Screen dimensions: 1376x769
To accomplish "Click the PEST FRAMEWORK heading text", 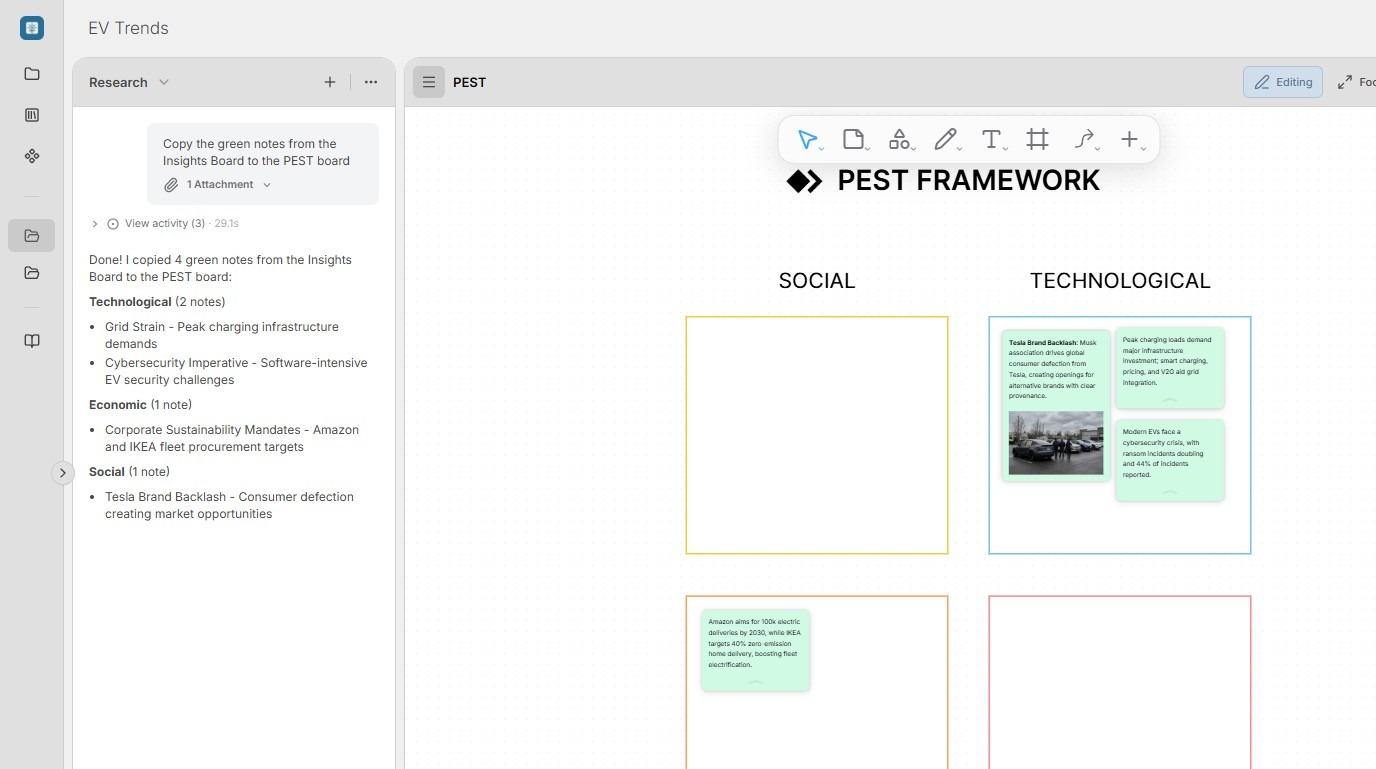I will point(968,181).
